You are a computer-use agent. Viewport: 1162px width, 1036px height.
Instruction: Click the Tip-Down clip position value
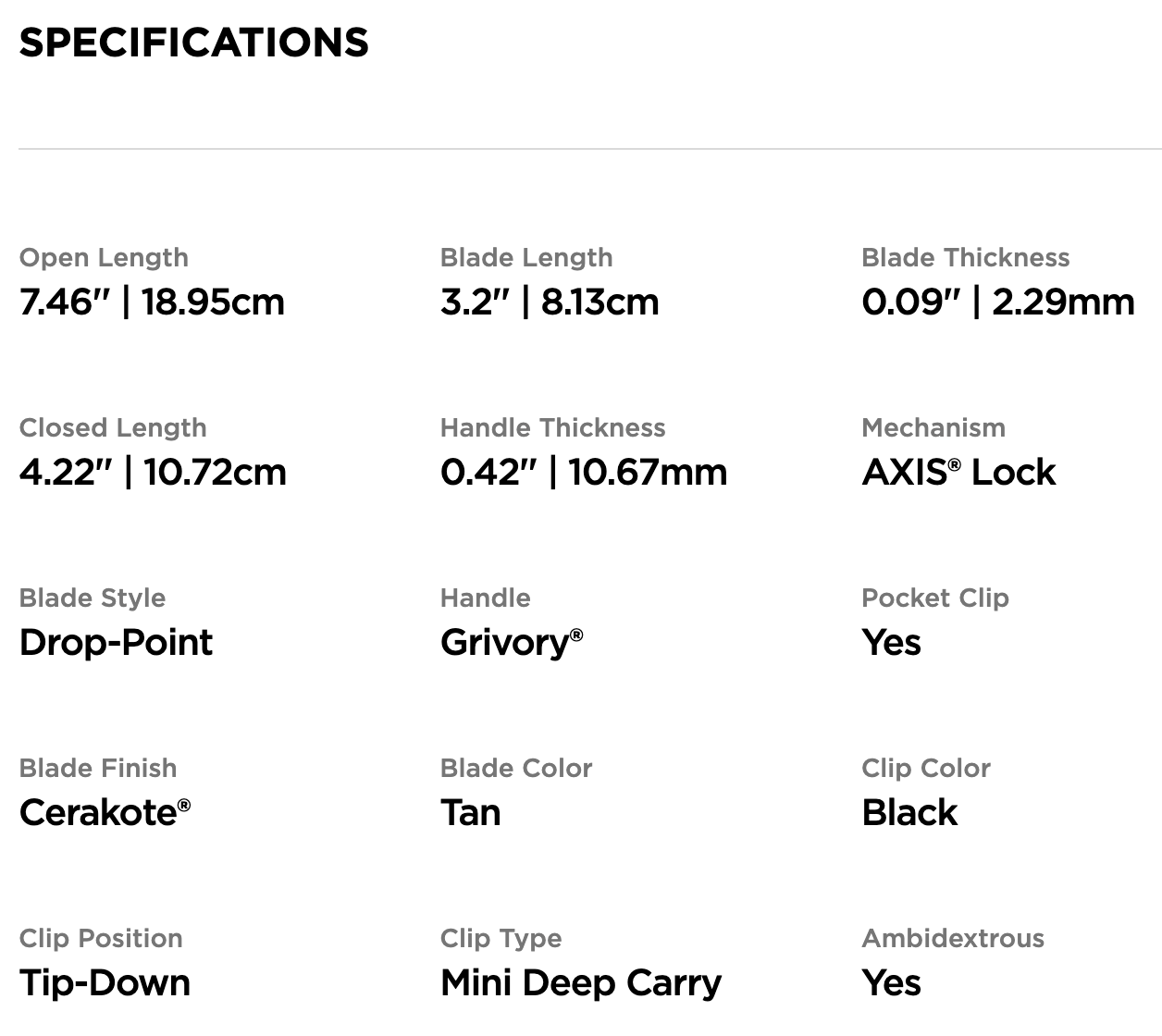point(105,983)
